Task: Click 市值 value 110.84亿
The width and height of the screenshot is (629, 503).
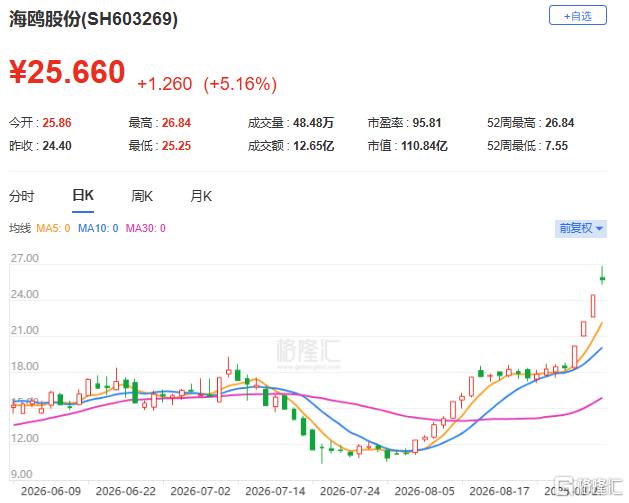Action: (424, 146)
